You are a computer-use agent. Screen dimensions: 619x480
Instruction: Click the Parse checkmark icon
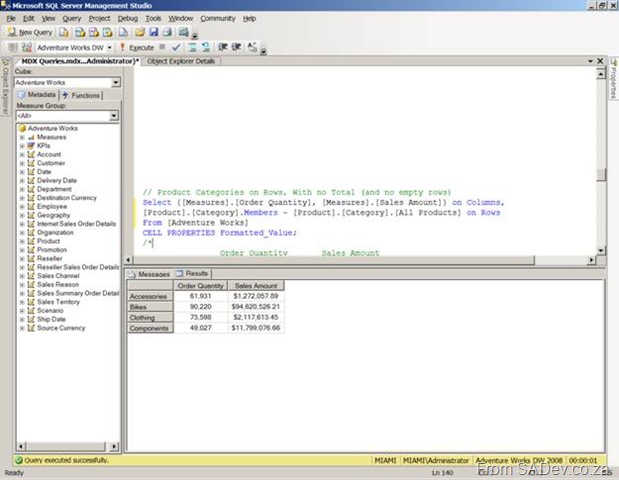point(176,48)
